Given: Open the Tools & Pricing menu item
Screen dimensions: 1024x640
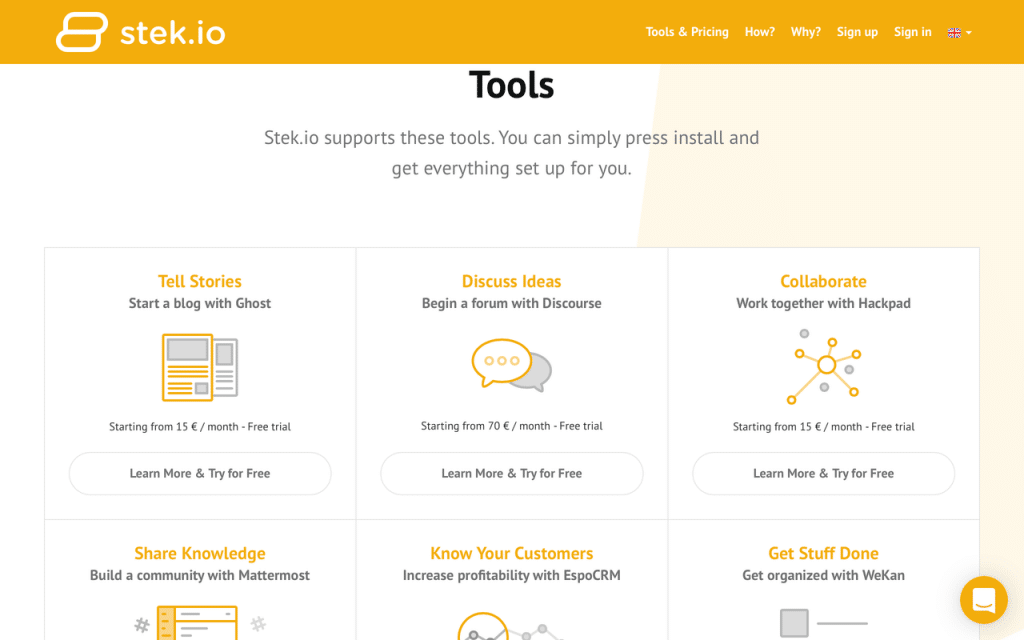Looking at the screenshot, I should pyautogui.click(x=687, y=32).
